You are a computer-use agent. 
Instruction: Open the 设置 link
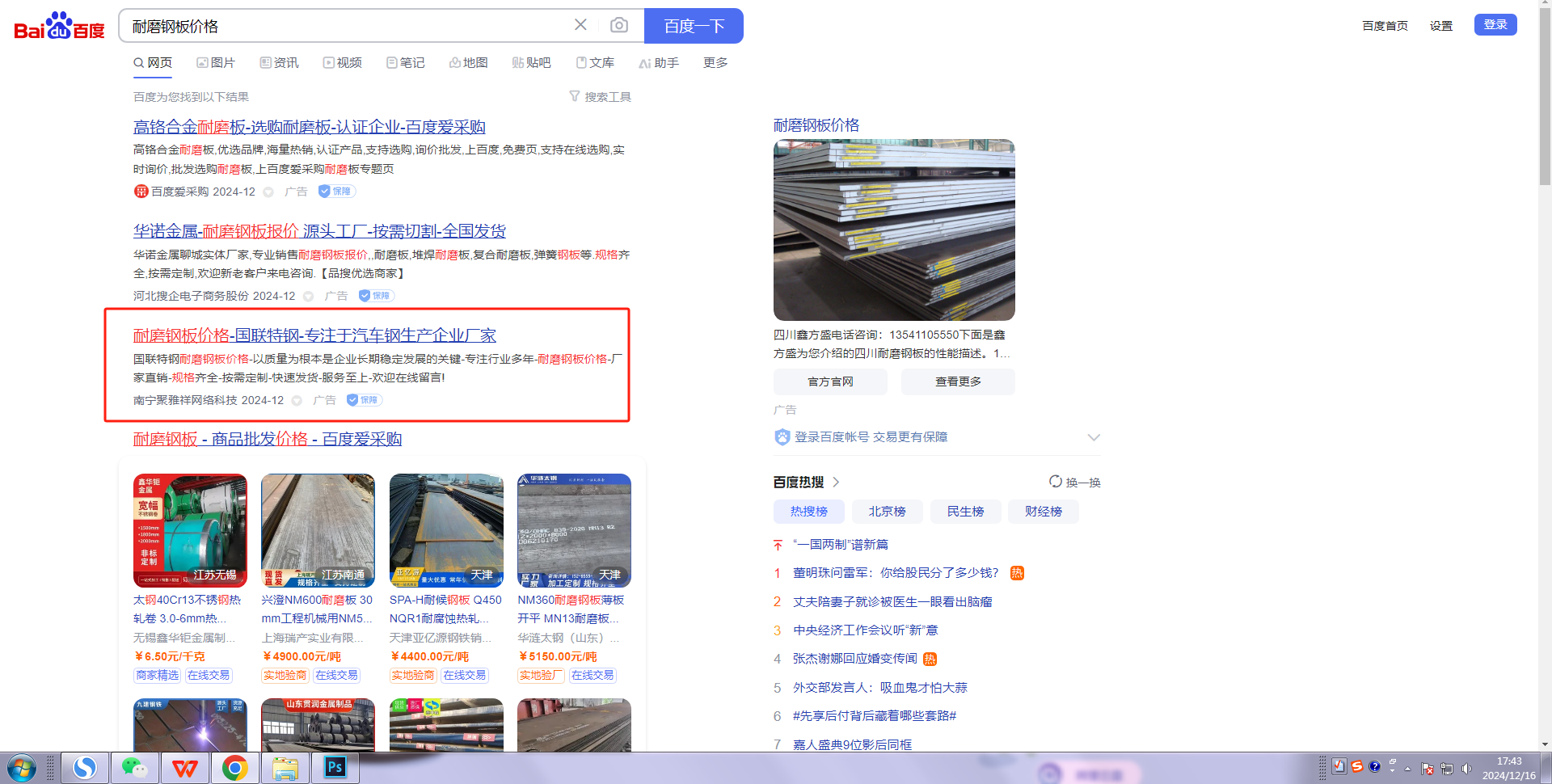(x=1440, y=26)
